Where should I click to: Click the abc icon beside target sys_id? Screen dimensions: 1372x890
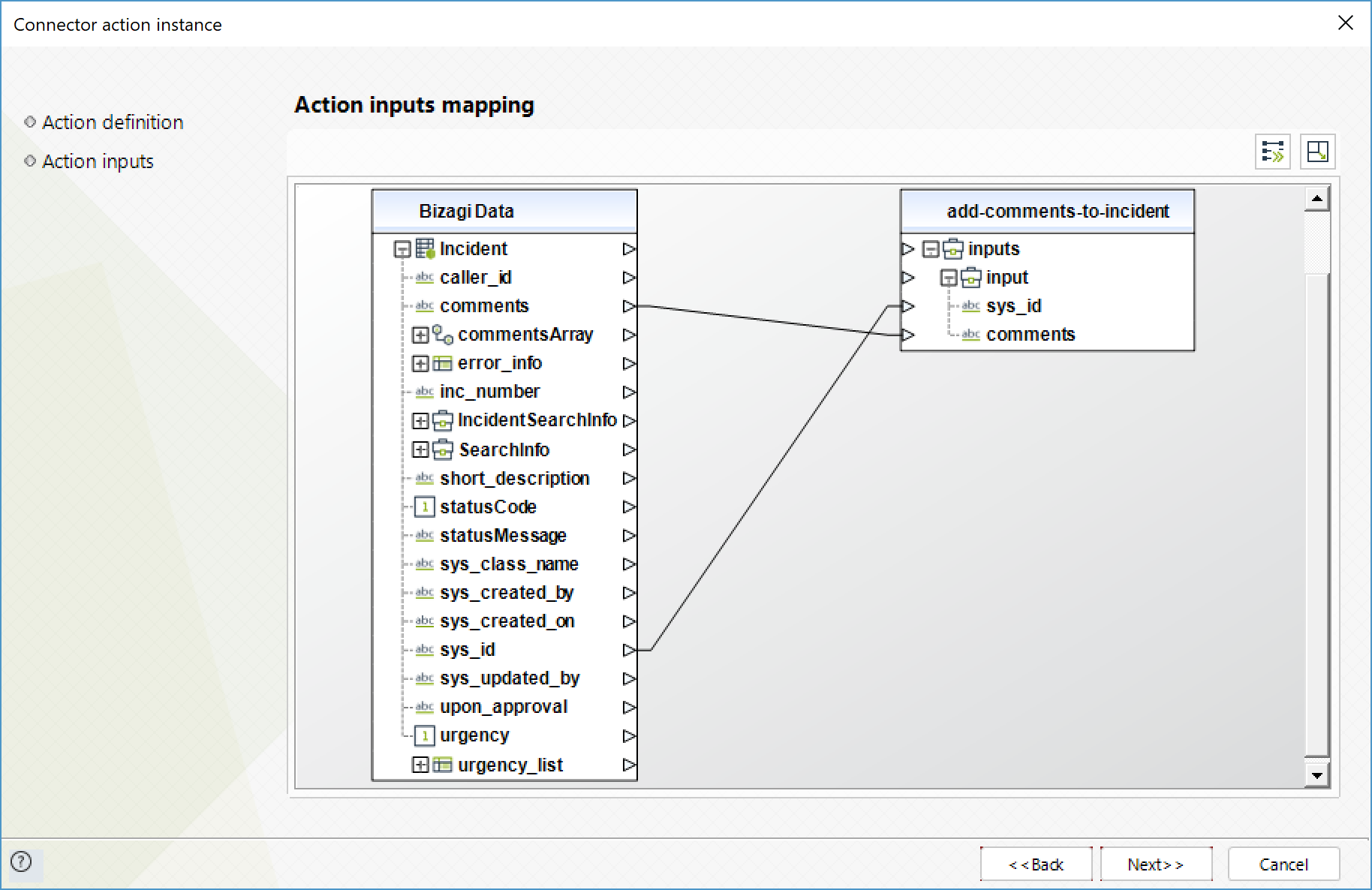[971, 306]
